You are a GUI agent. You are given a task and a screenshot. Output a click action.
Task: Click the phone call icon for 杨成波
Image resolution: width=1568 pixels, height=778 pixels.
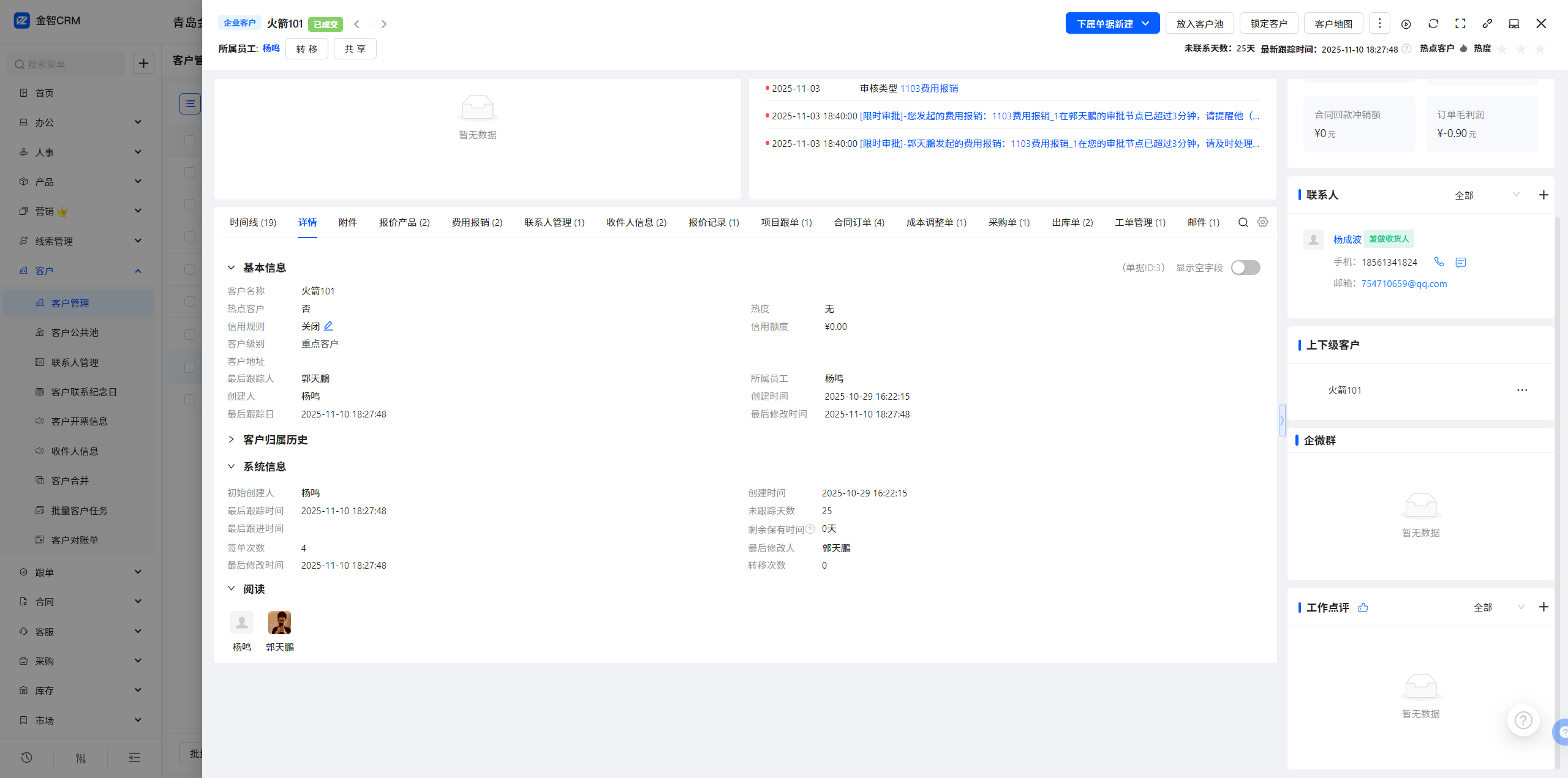(x=1439, y=262)
